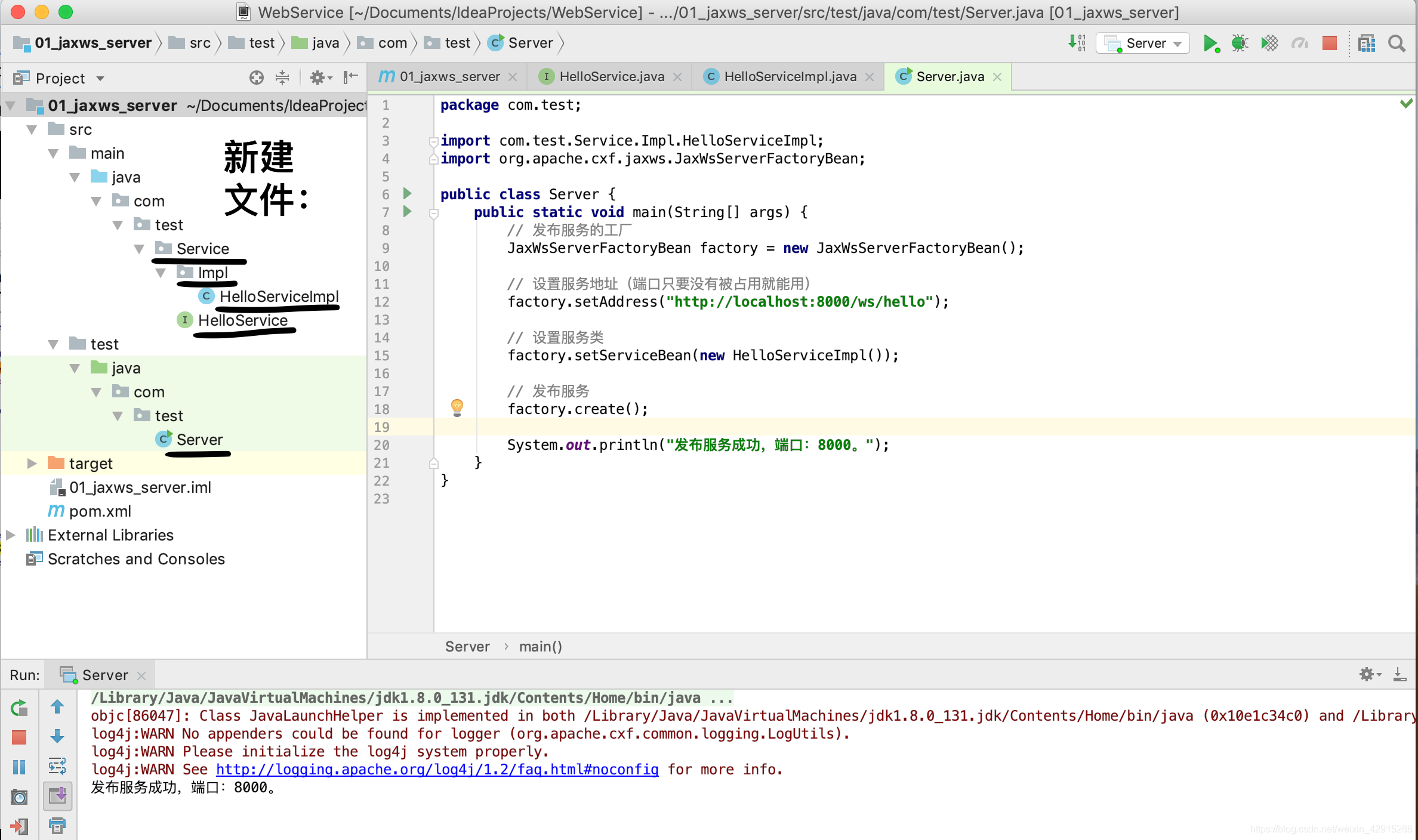This screenshot has width=1418, height=840.
Task: Close the Server.java tab
Action: tap(997, 77)
